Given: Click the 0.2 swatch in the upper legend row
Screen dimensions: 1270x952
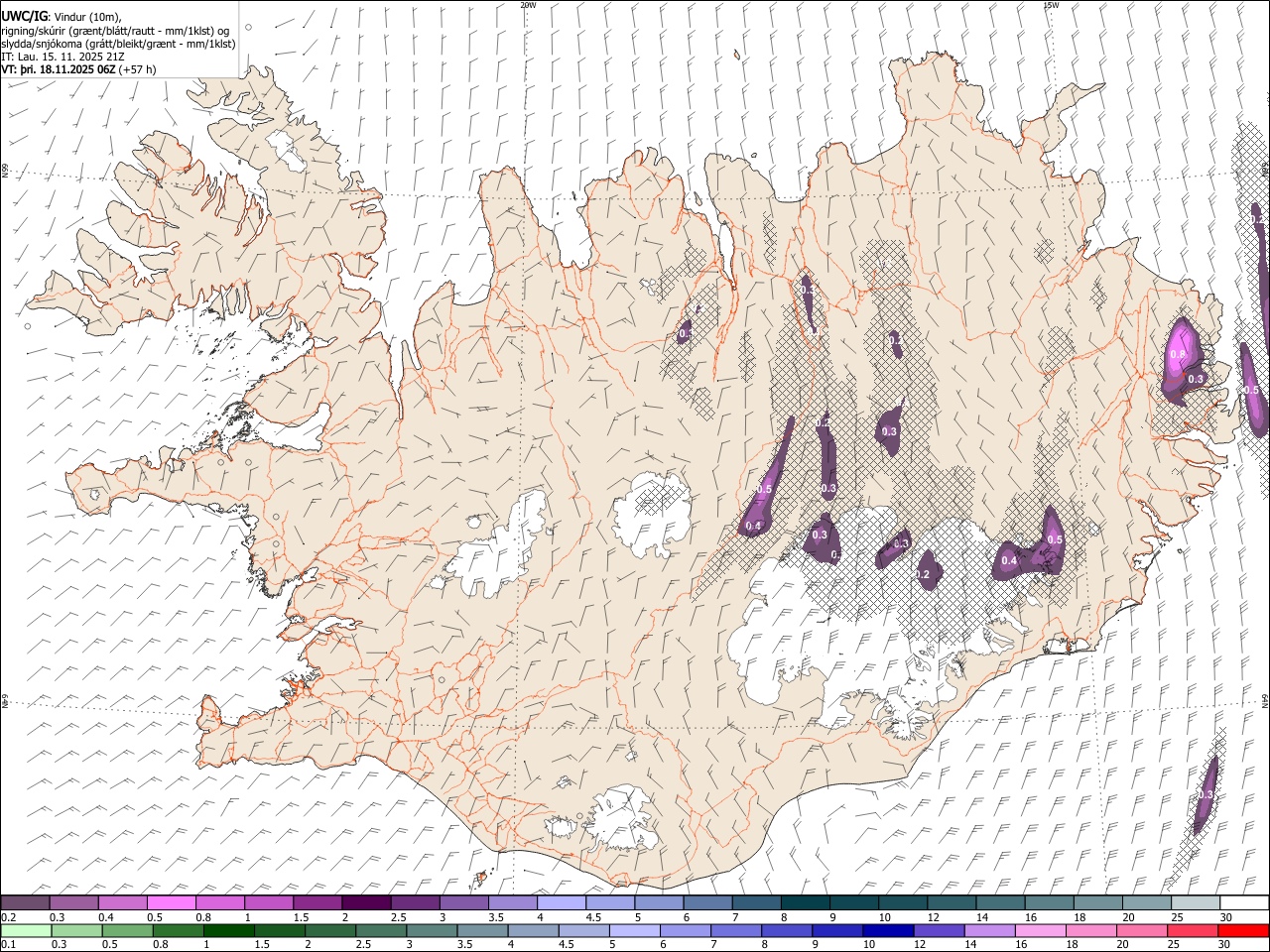Looking at the screenshot, I should 26,902.
